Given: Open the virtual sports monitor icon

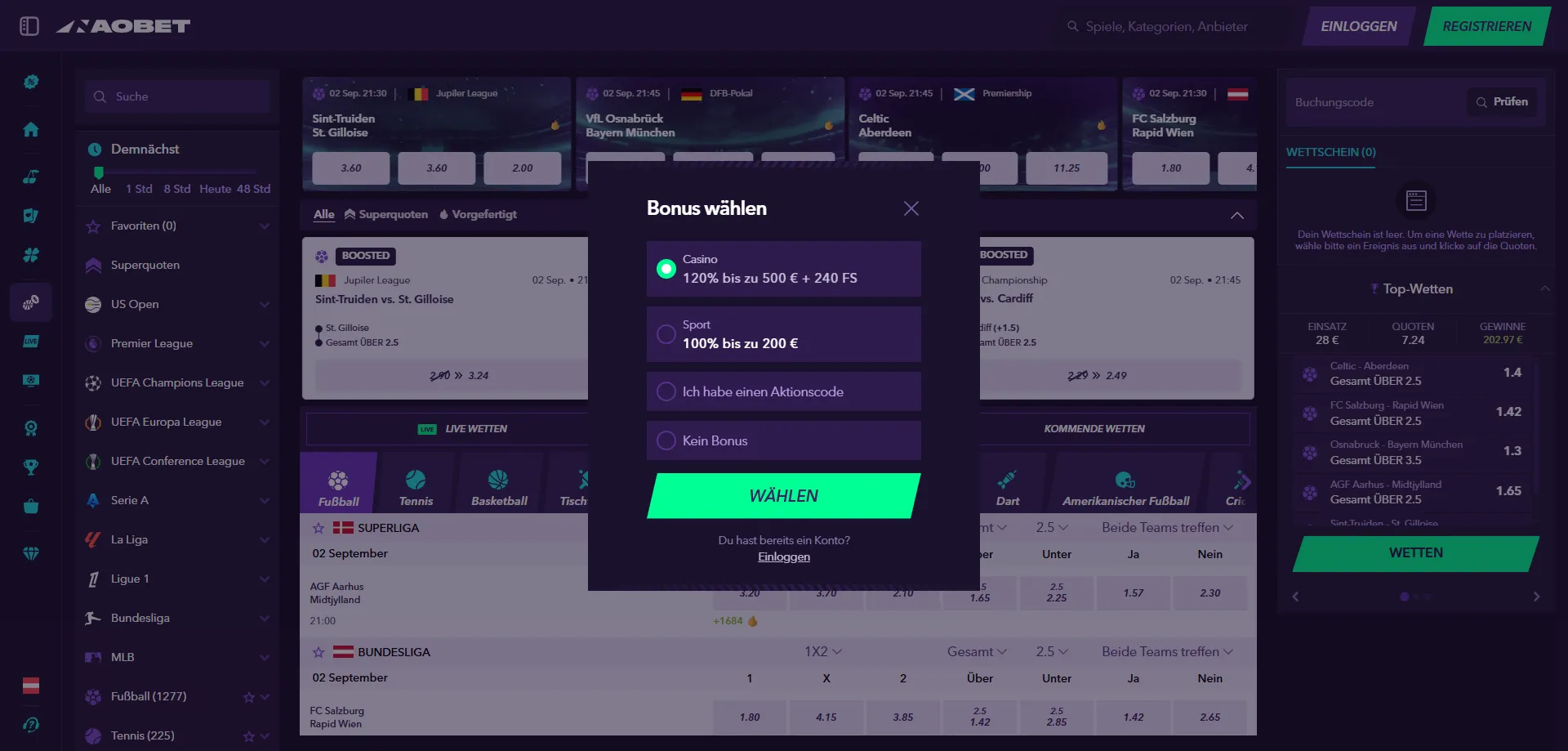Looking at the screenshot, I should [31, 381].
